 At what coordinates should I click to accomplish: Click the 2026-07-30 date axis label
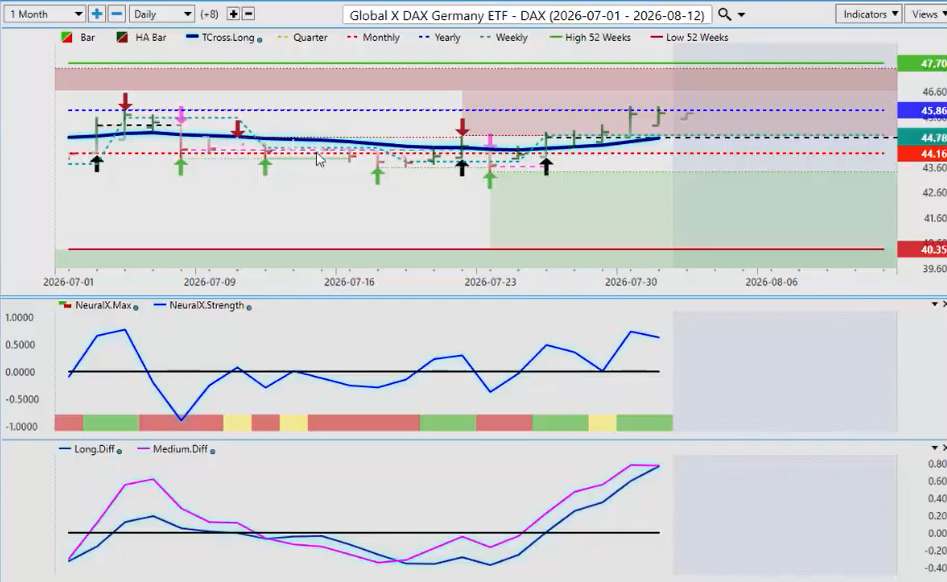click(631, 282)
